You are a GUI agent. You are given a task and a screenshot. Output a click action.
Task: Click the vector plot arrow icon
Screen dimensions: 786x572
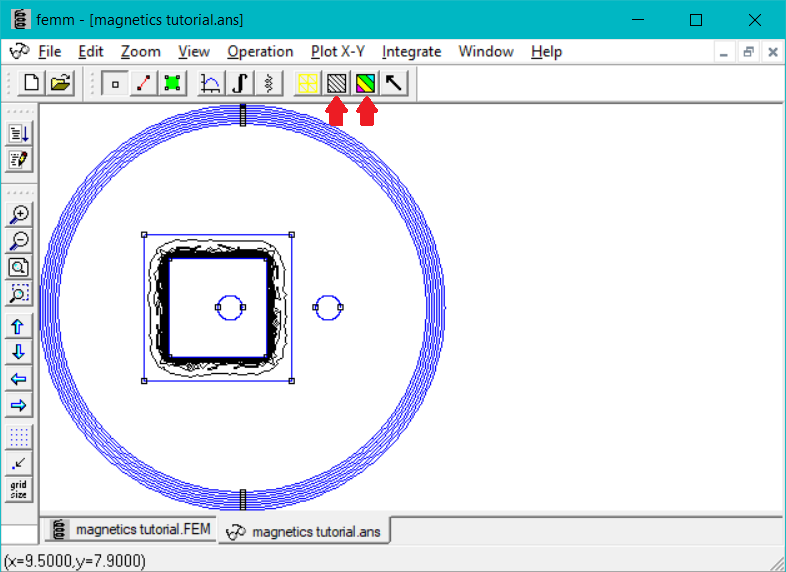point(394,84)
